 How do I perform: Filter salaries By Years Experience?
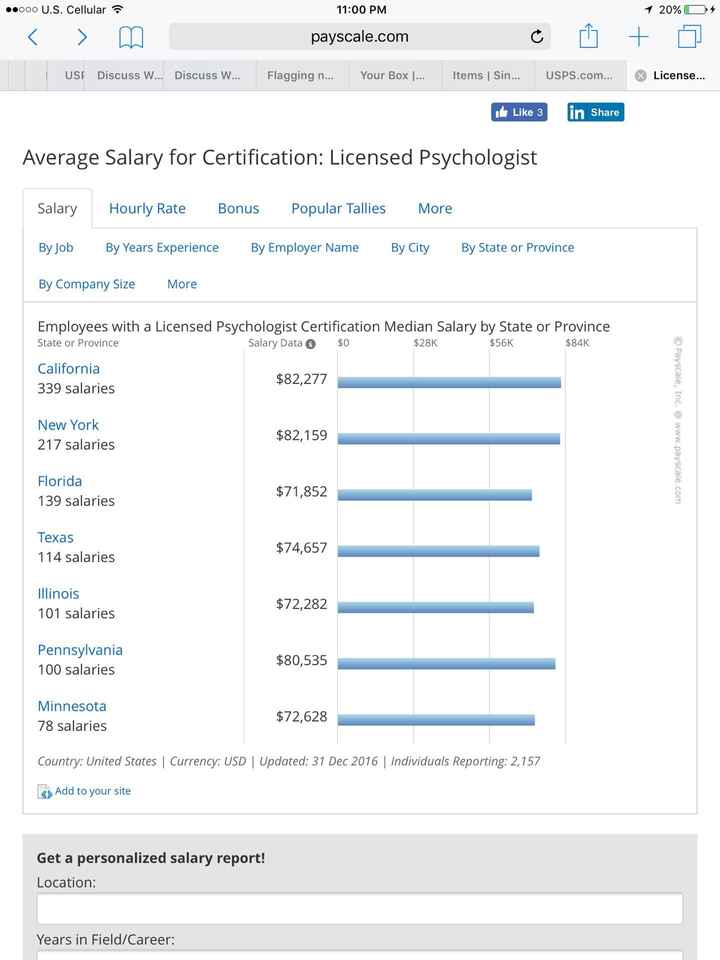[x=162, y=247]
